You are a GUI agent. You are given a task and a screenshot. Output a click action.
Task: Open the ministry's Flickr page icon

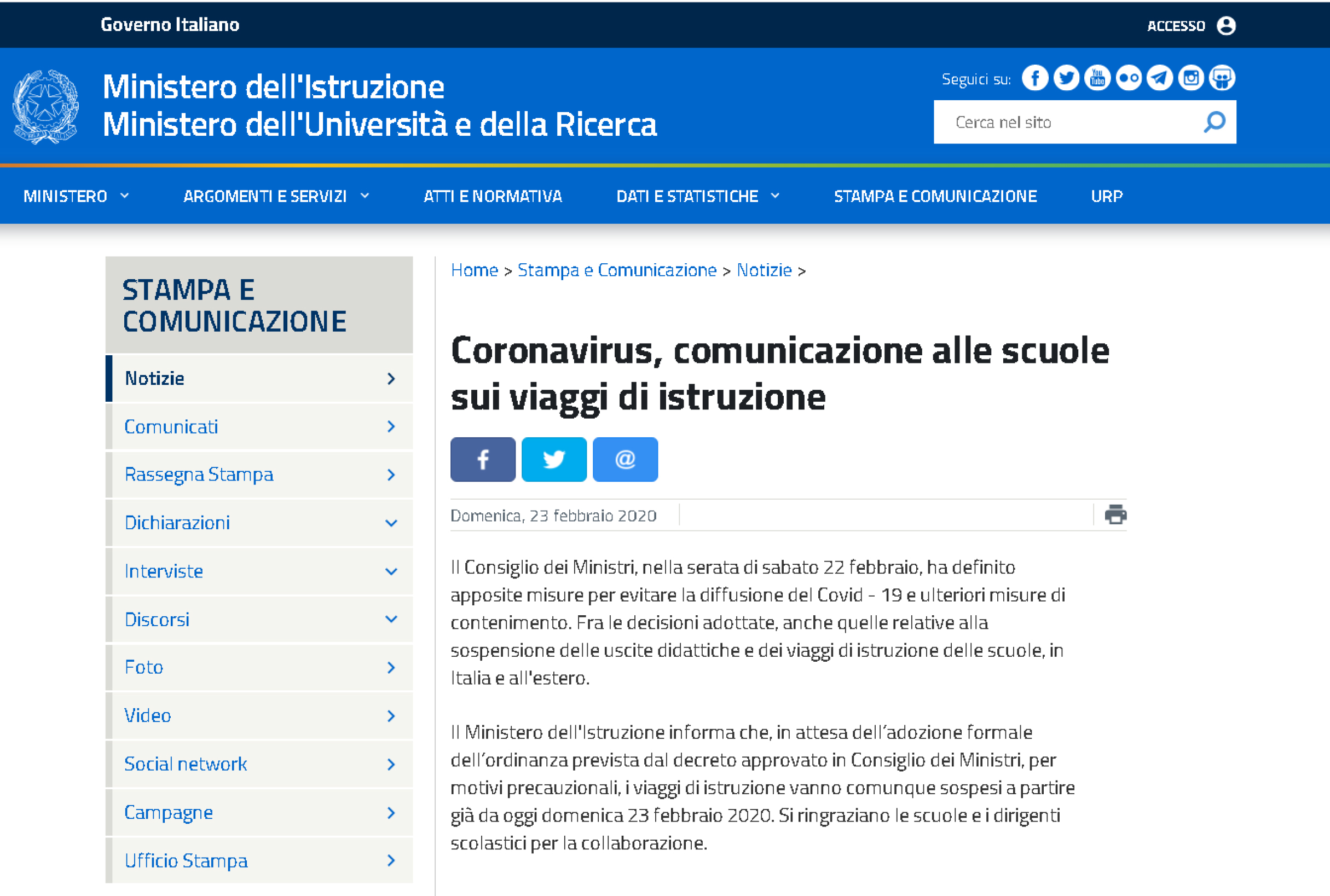pos(1129,78)
